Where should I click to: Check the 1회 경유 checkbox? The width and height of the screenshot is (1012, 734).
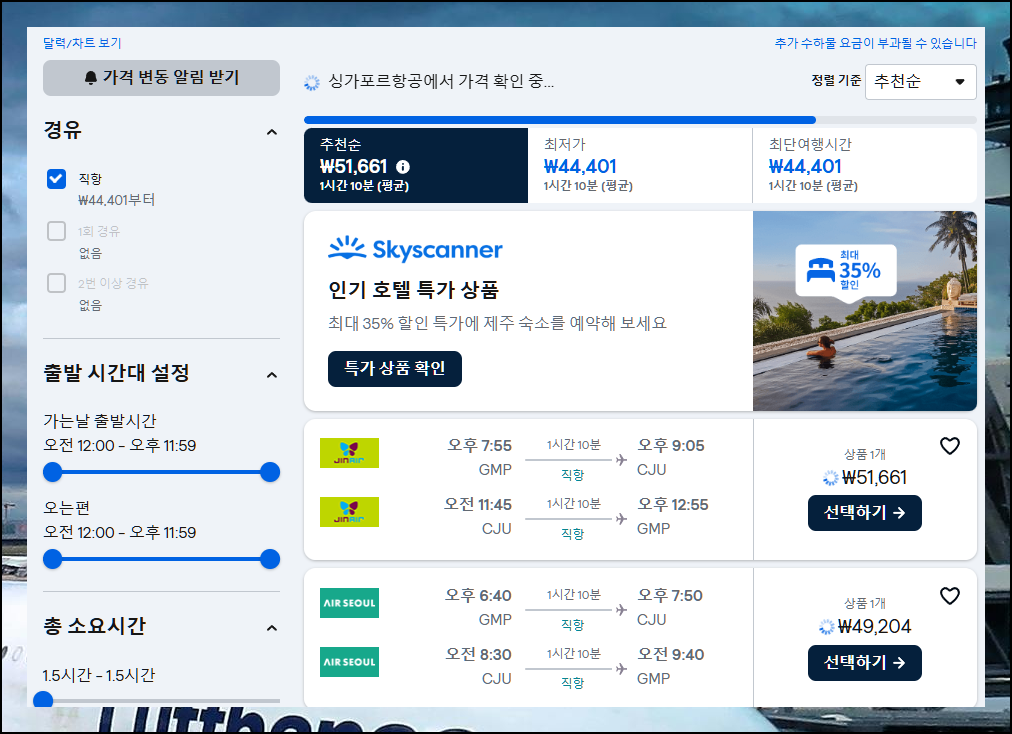(x=57, y=231)
